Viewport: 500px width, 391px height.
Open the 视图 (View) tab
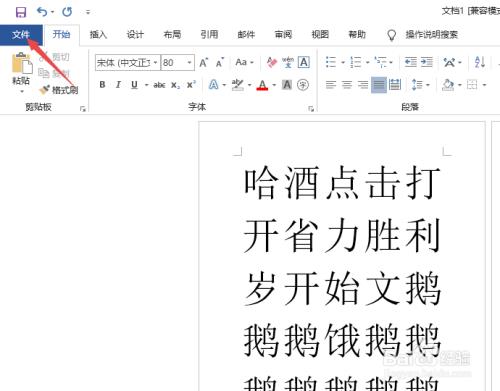coord(320,34)
